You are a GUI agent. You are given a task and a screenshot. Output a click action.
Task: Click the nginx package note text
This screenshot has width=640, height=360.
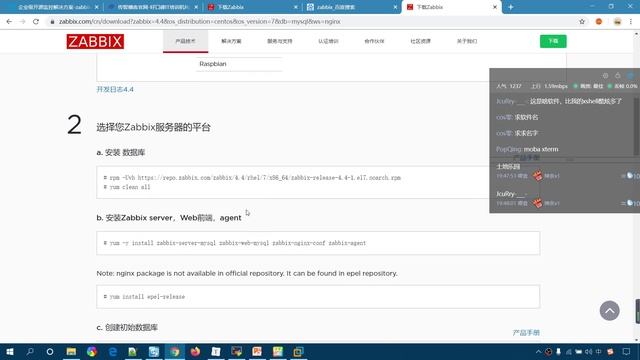(247, 273)
